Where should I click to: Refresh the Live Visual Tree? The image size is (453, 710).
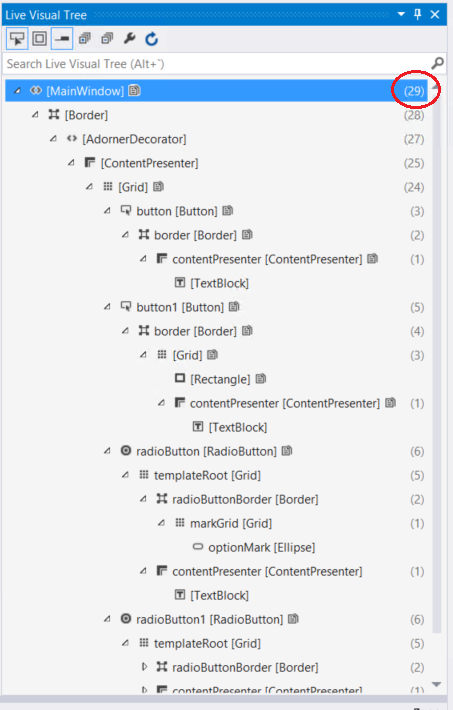152,39
